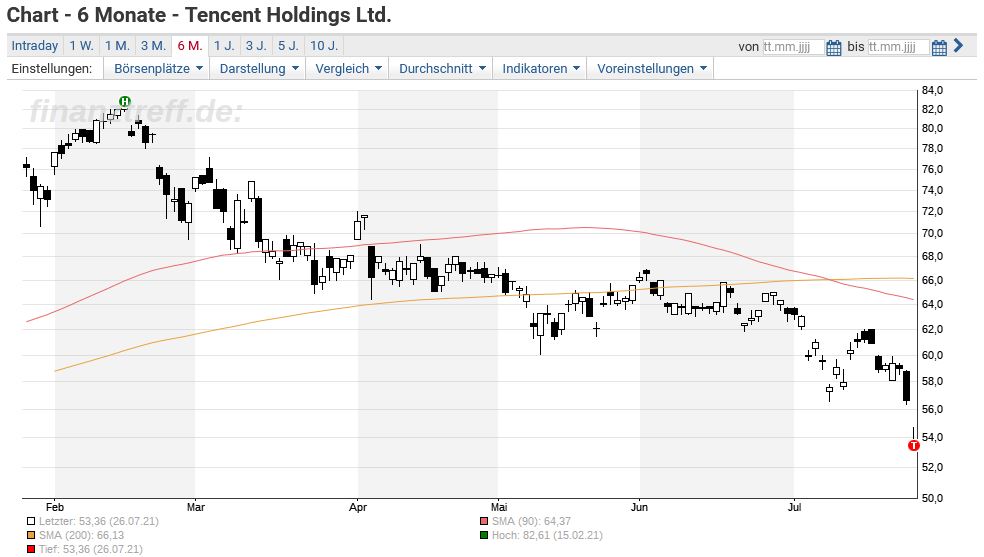Click the 'von' start date input field
This screenshot has height=557, width=984.
[x=793, y=47]
